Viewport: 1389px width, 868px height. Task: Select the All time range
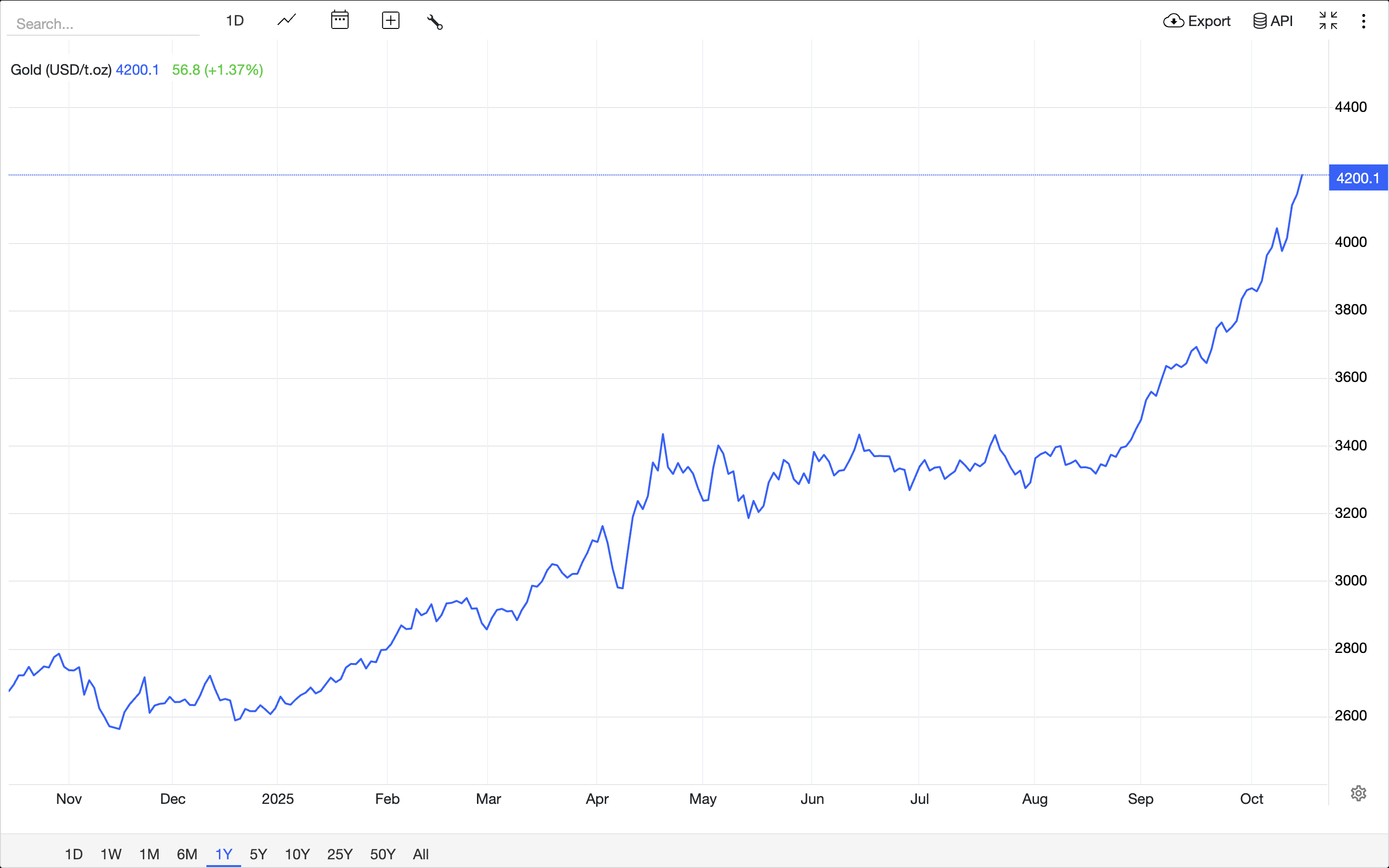(421, 854)
